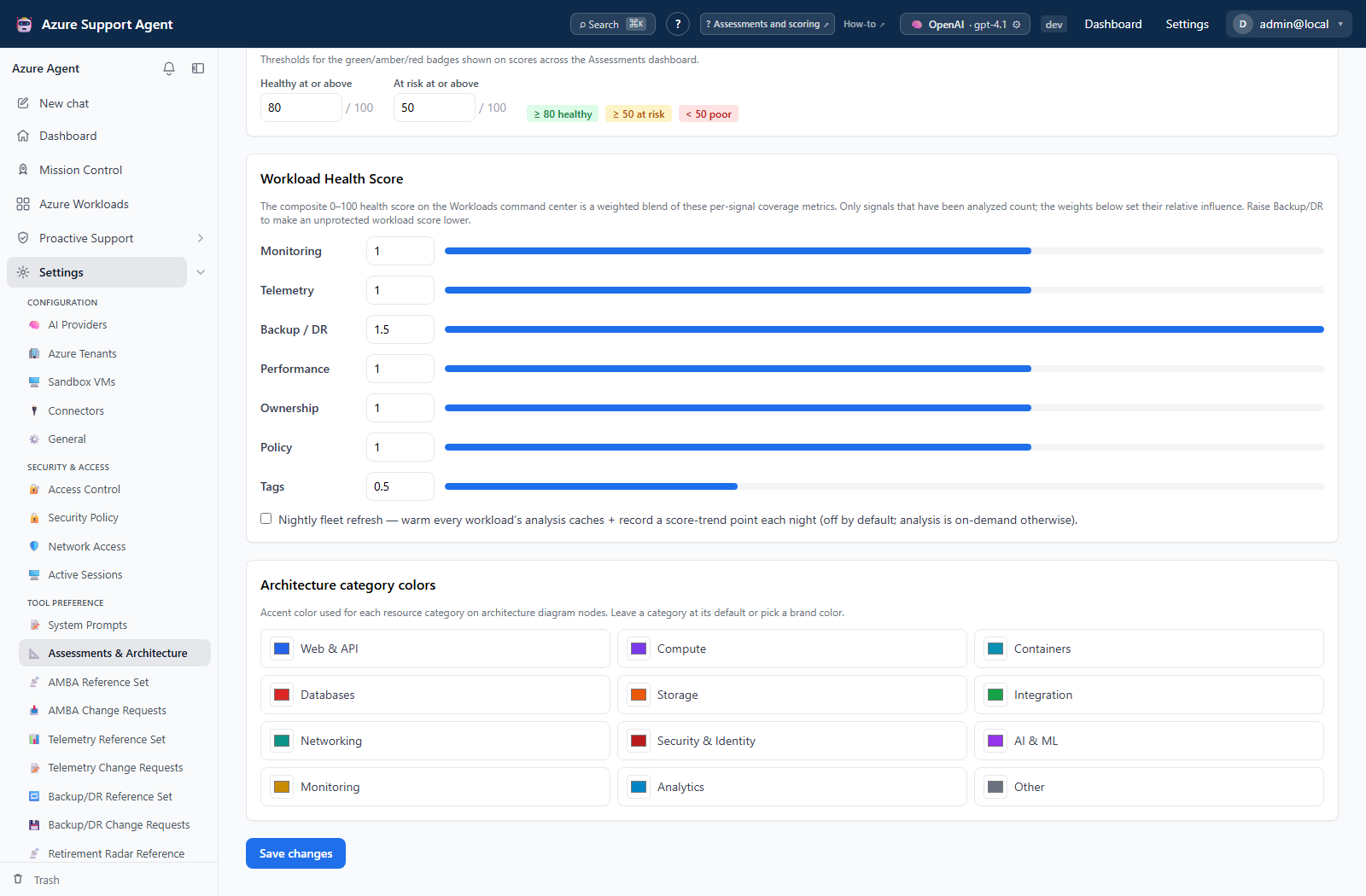Click the Azure Workloads grid icon
Screen dimensions: 1366x896
(23, 204)
